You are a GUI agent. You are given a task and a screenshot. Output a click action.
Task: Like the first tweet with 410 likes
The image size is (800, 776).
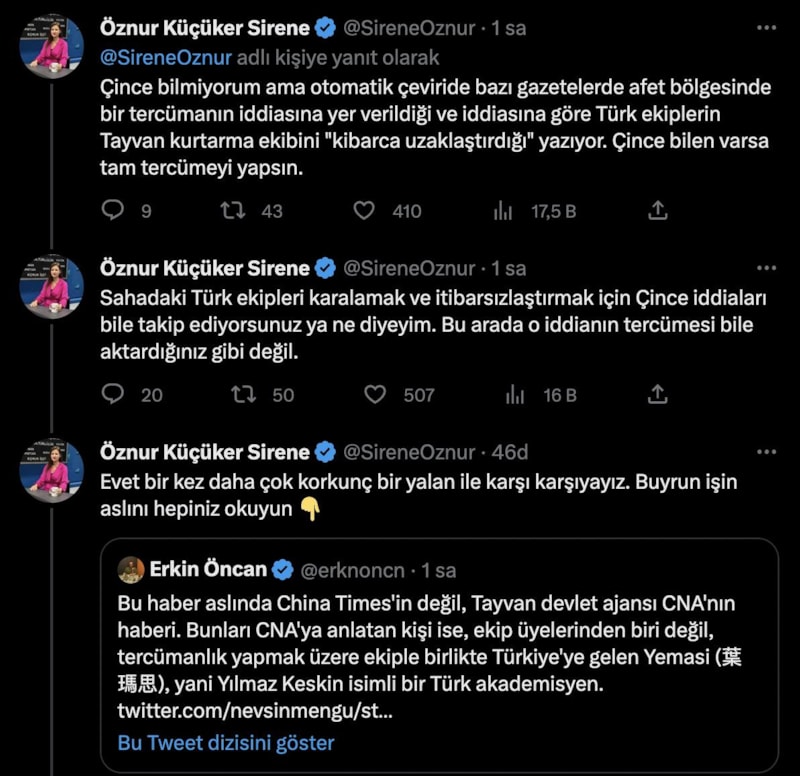tap(365, 210)
